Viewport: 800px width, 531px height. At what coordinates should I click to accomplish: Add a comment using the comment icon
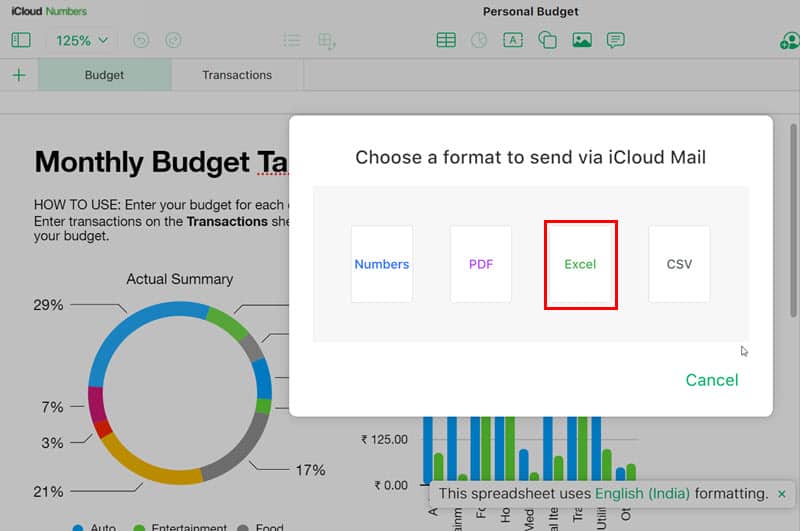coord(615,40)
